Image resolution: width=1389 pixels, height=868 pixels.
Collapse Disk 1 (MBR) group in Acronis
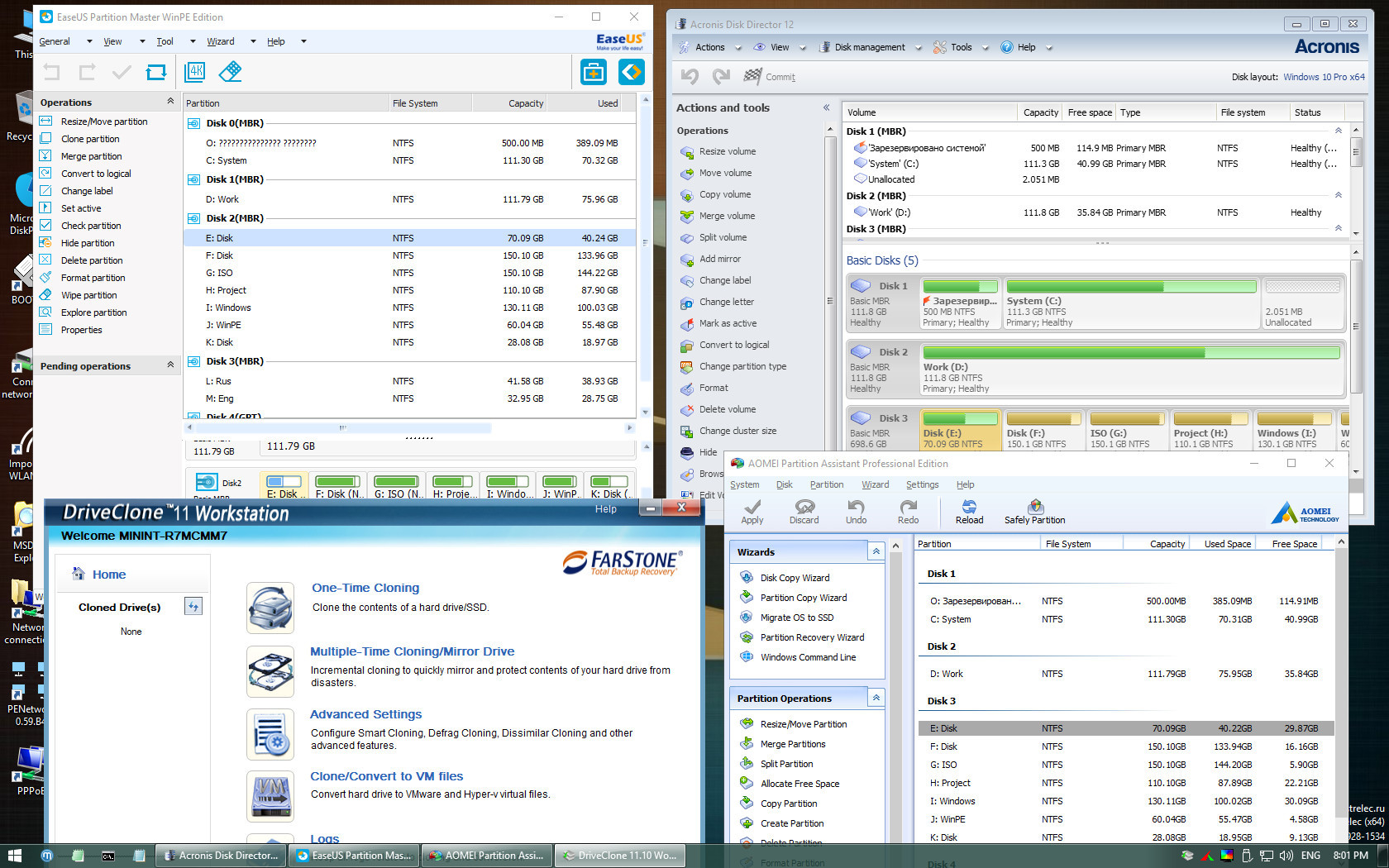point(1339,131)
